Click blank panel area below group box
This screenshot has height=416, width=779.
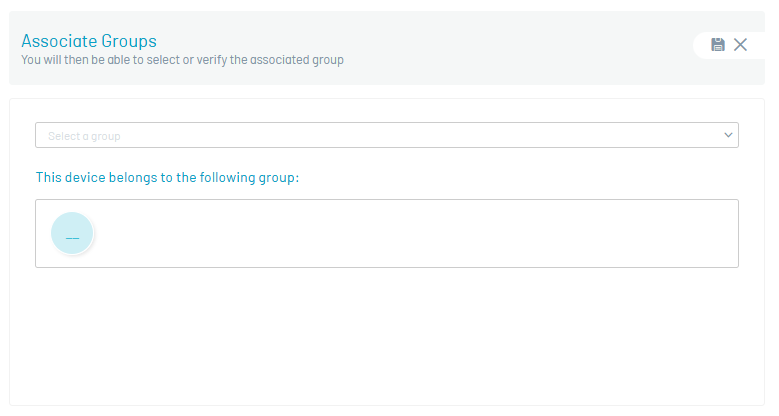tap(386, 335)
